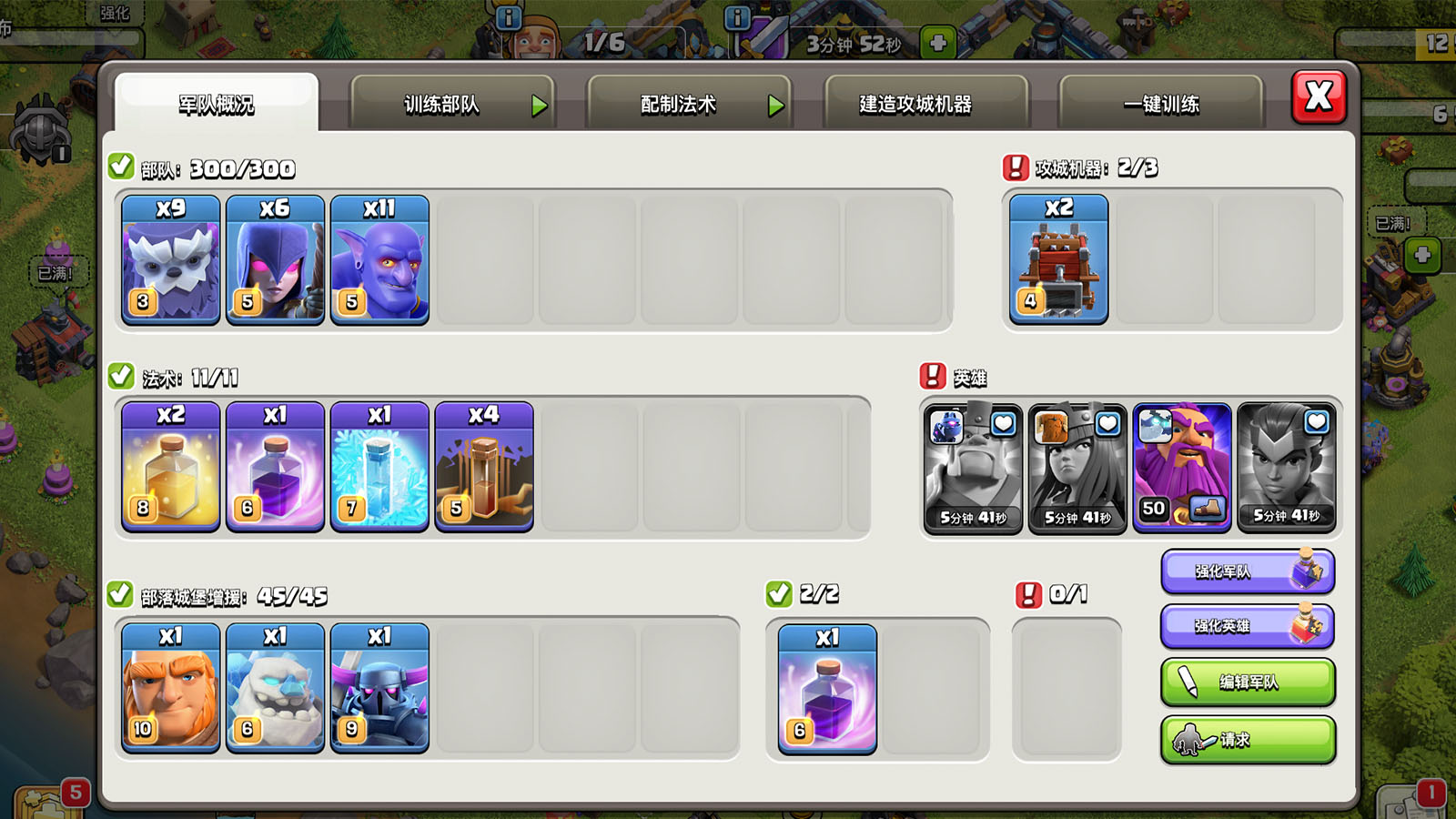Click the 编辑军队 green button
Image resolution: width=1456 pixels, height=819 pixels.
coord(1249,682)
